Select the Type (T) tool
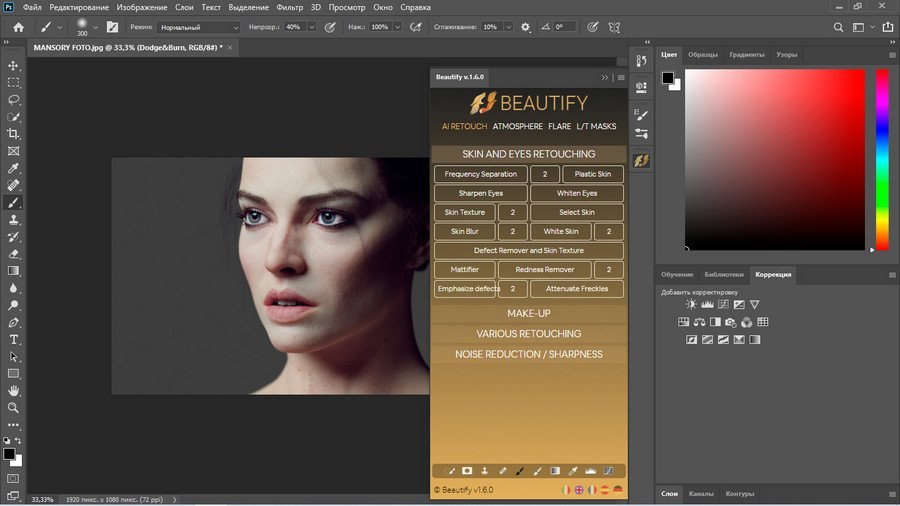Viewport: 900px width, 506px height. click(x=14, y=339)
